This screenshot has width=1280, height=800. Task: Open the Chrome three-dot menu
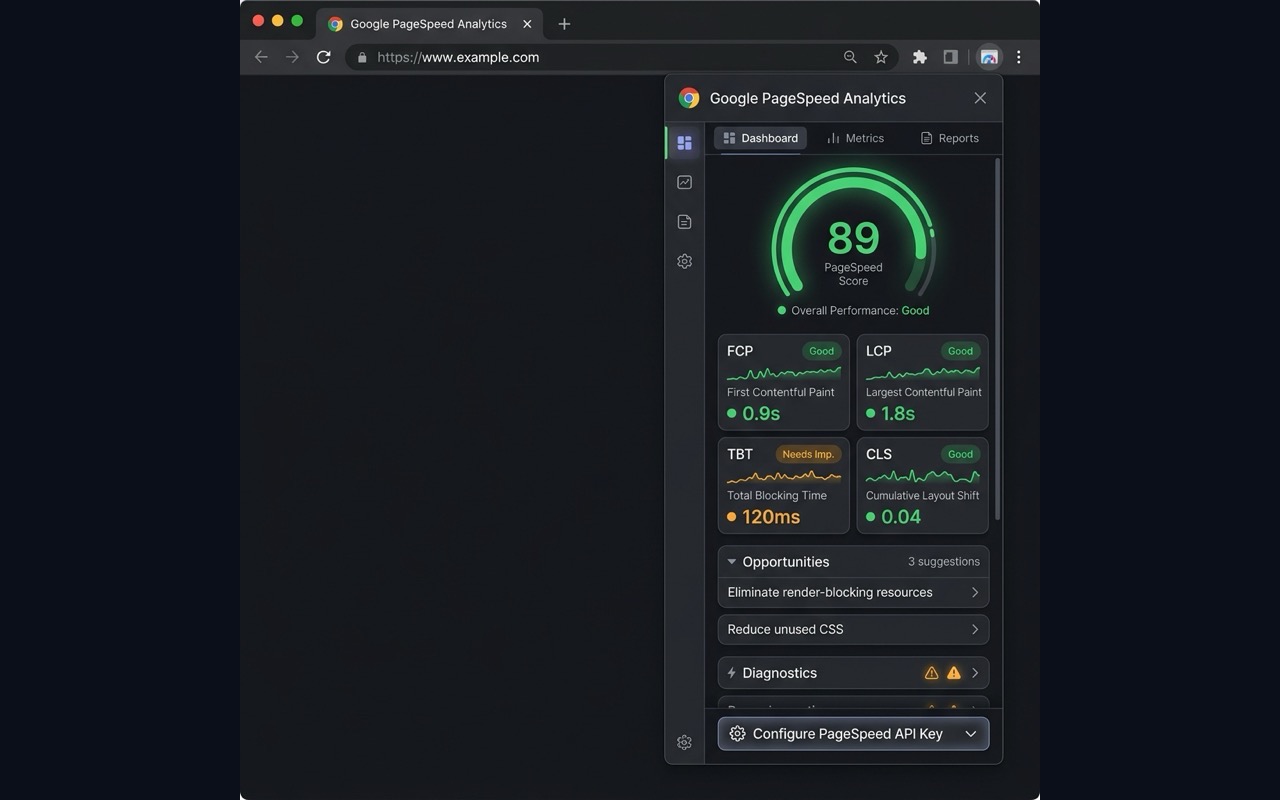pyautogui.click(x=1018, y=57)
